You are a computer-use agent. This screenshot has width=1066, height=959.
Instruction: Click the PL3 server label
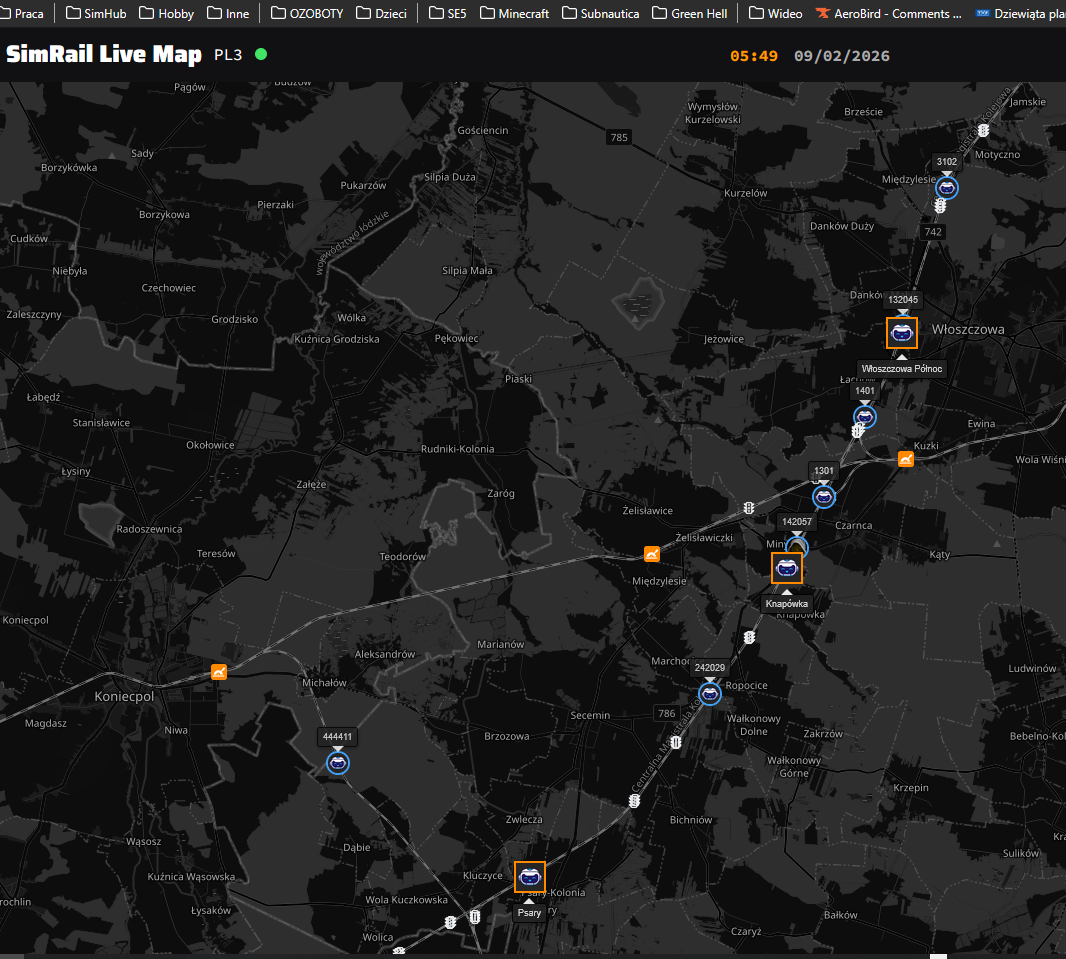click(228, 55)
